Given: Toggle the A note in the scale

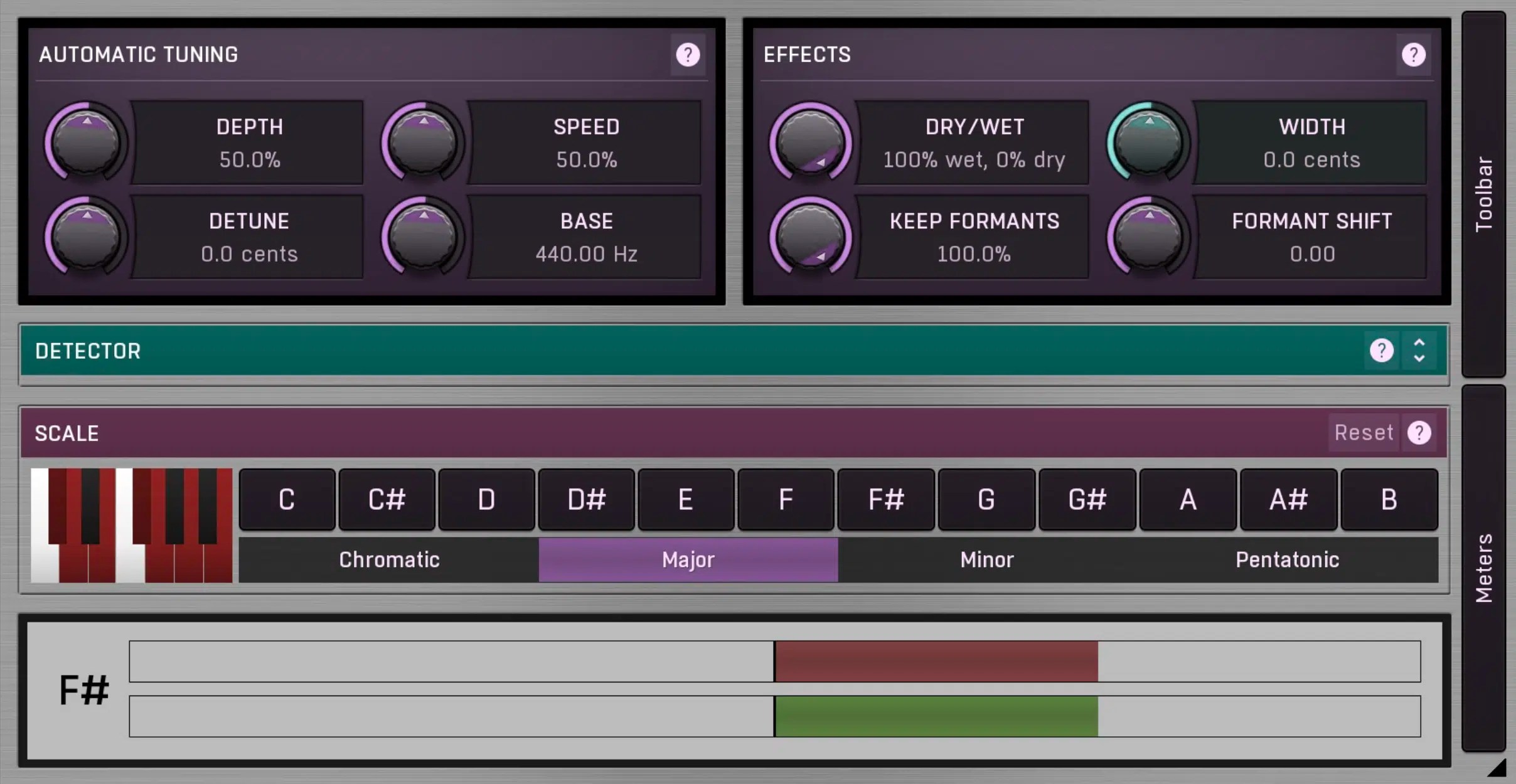Looking at the screenshot, I should tap(1188, 499).
